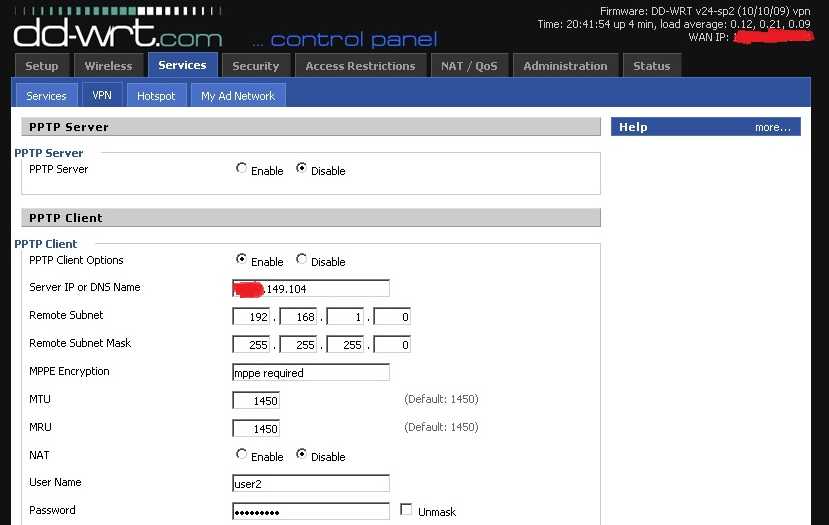Enable the PPTP Server radio option
Screen dimensions: 829x525
(242, 169)
